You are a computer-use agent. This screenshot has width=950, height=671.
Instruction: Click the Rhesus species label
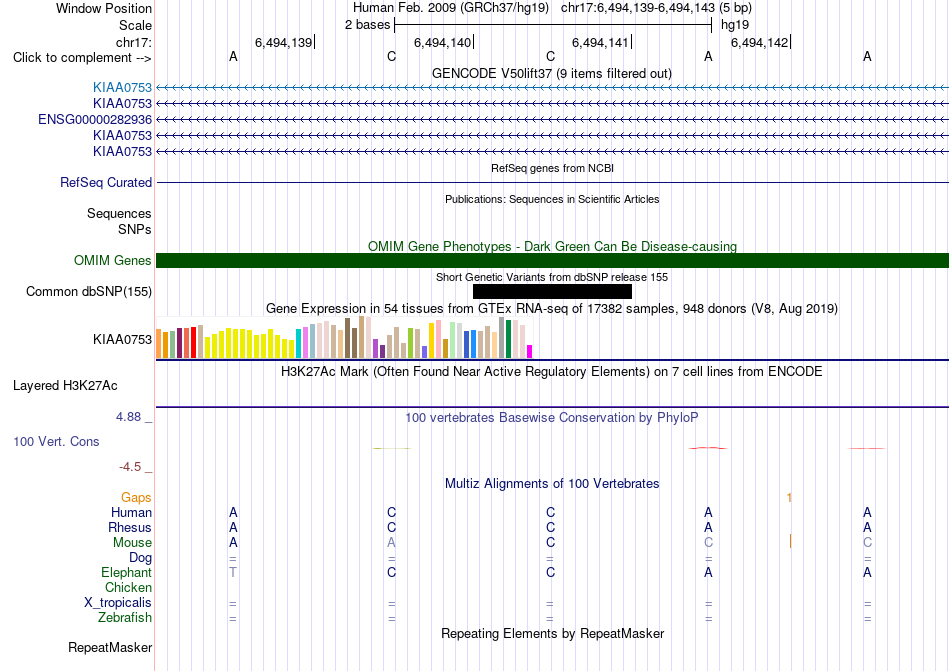click(130, 527)
